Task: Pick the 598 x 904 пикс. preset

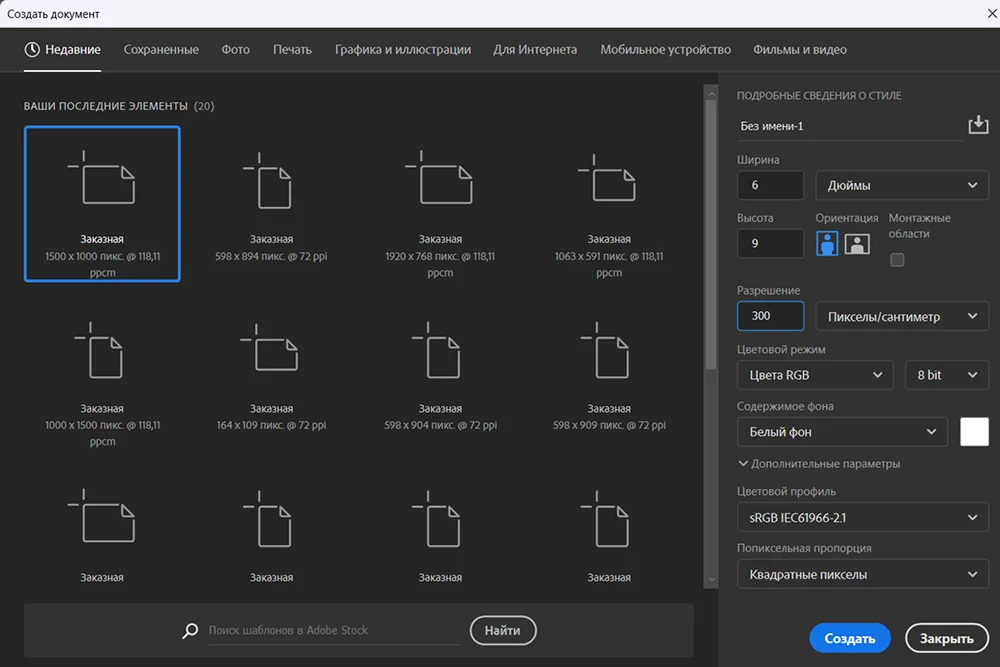Action: click(440, 383)
